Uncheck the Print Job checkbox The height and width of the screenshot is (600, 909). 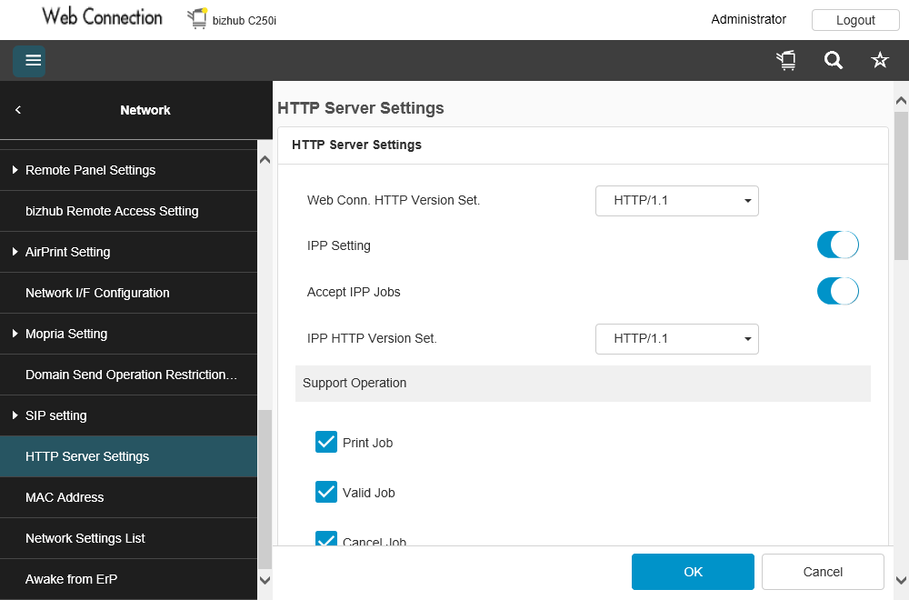[x=326, y=442]
